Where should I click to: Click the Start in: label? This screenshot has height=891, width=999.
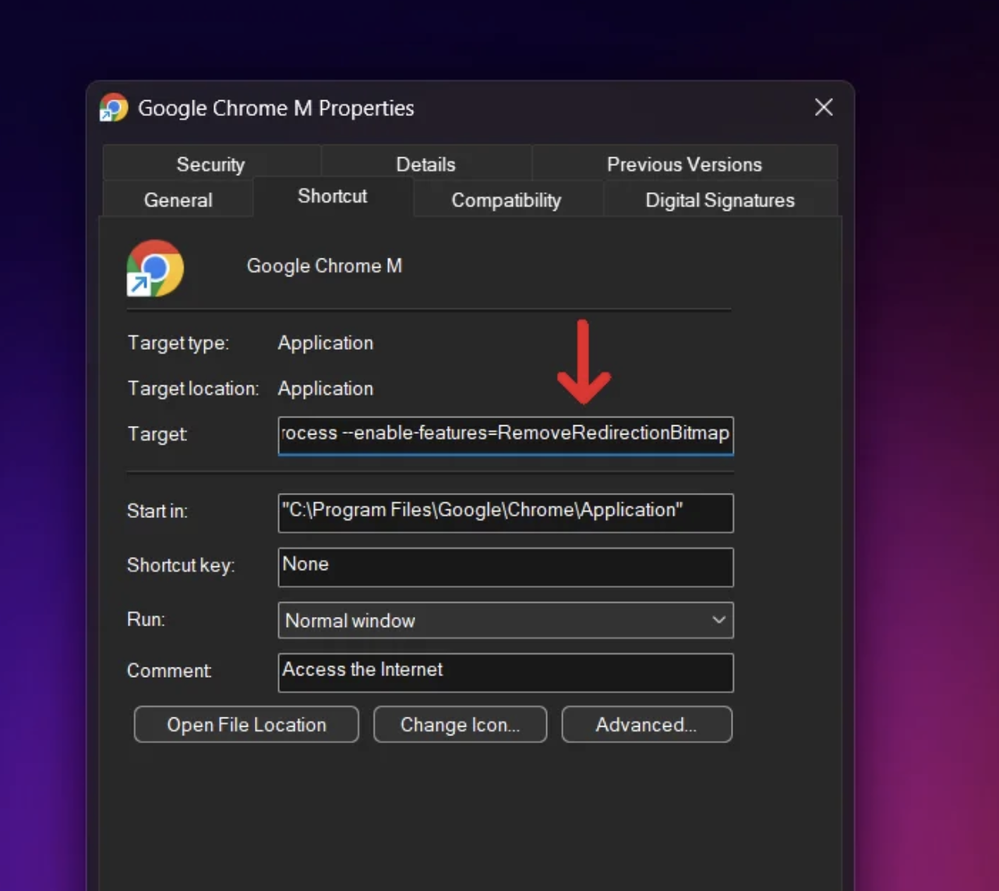point(157,511)
